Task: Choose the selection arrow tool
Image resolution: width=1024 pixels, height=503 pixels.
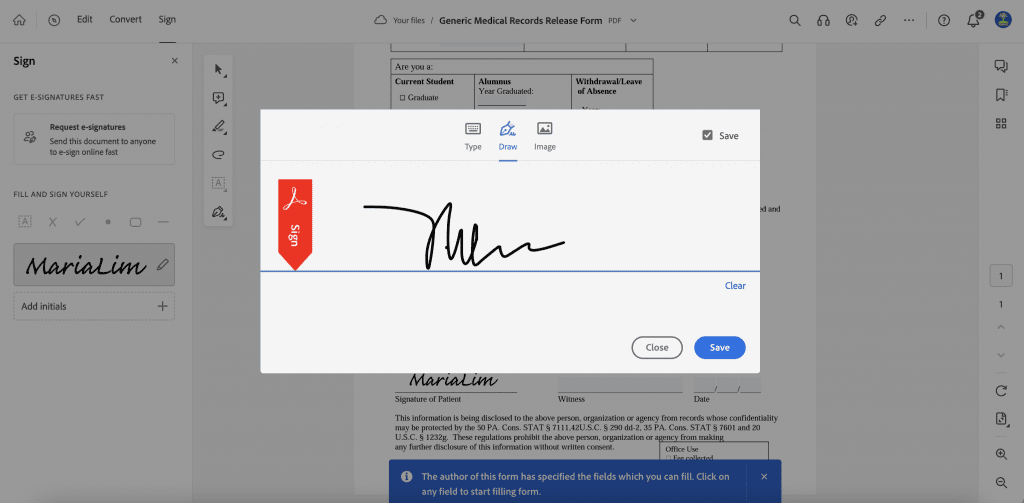Action: pyautogui.click(x=219, y=70)
